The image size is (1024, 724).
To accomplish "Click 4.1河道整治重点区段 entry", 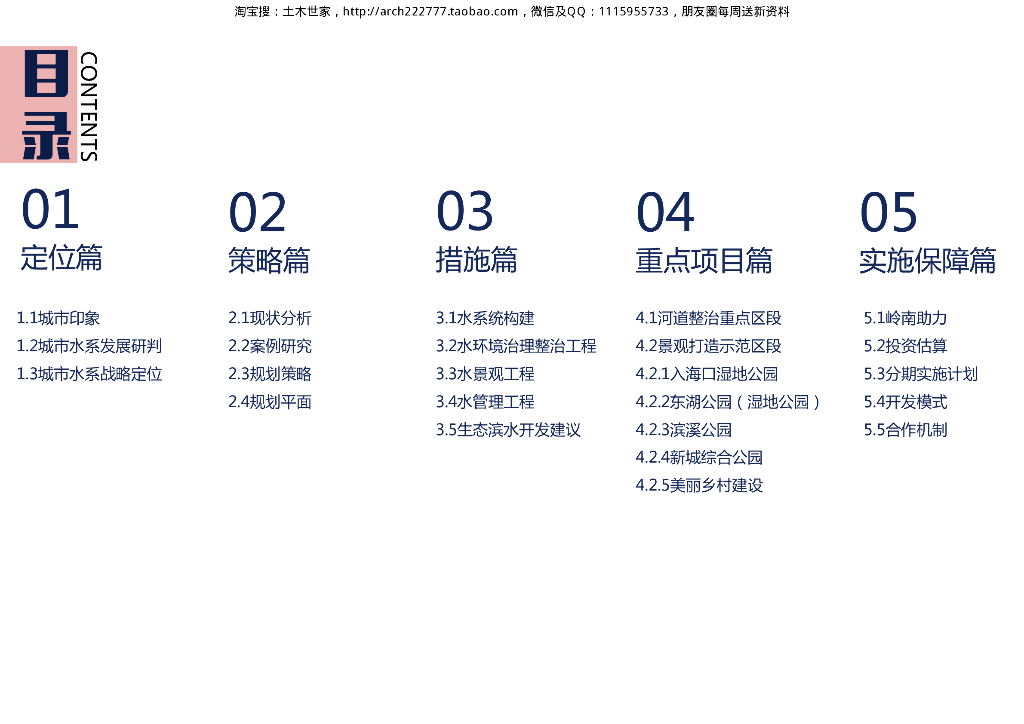I will [x=709, y=319].
